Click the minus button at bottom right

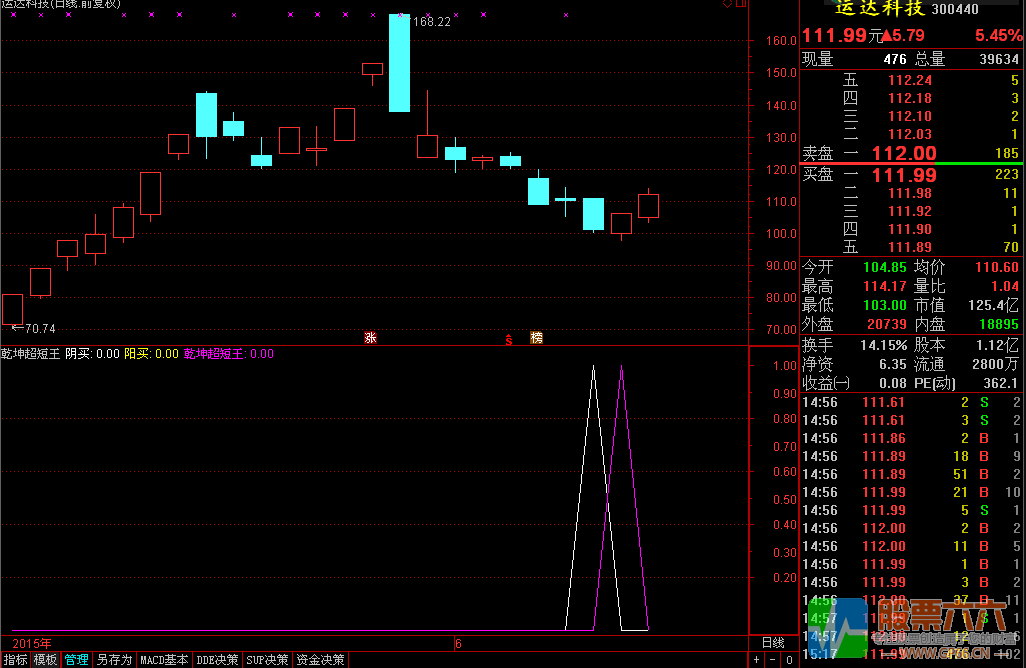click(x=773, y=659)
